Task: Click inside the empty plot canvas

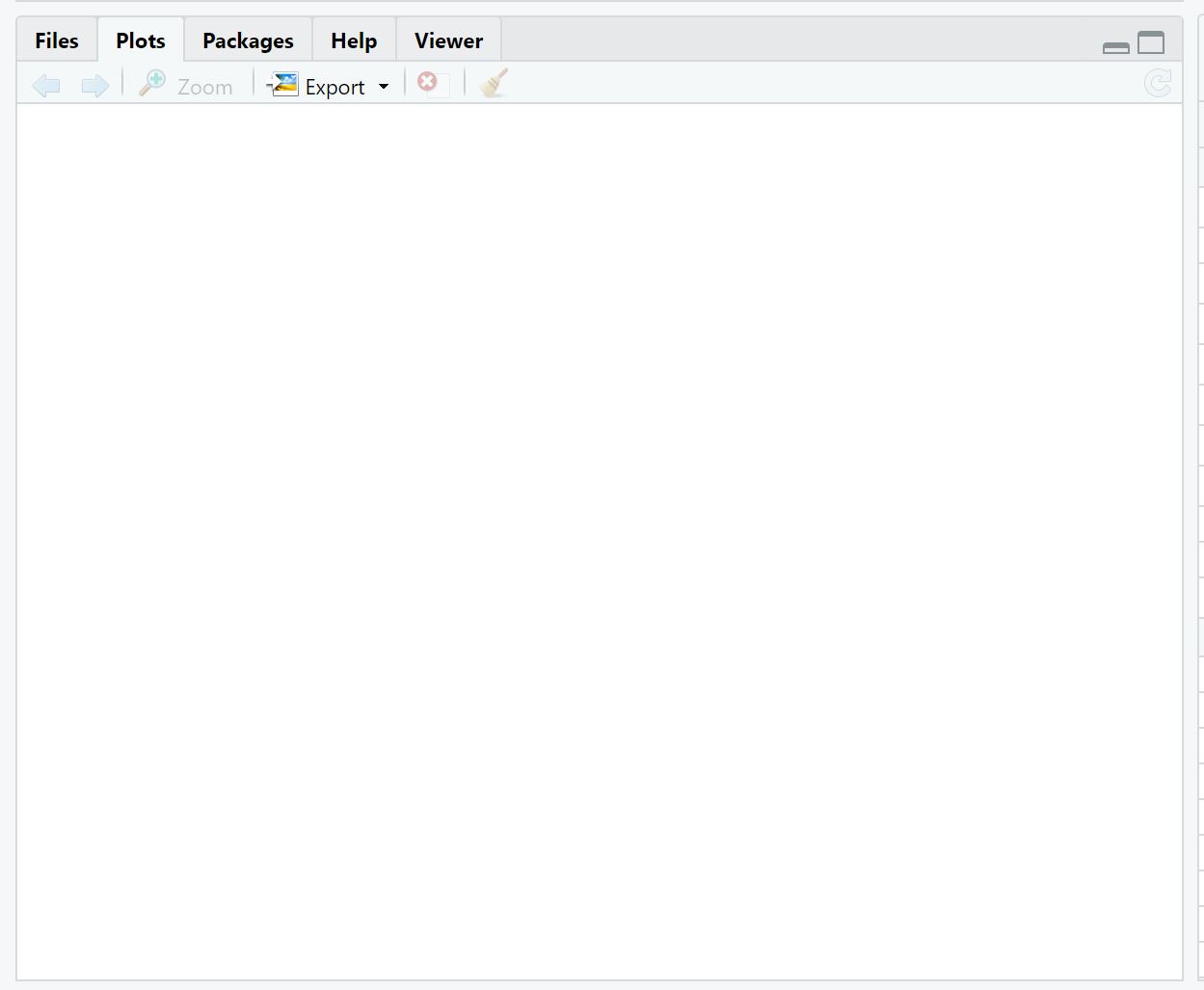Action: (x=600, y=542)
